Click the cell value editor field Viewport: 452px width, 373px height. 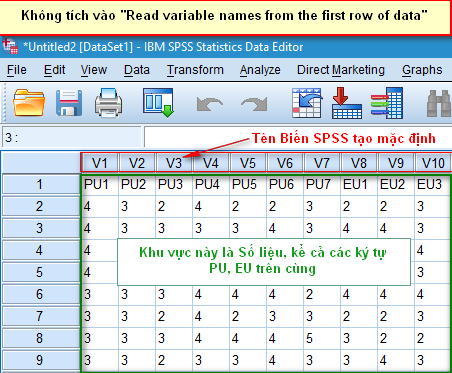coord(298,137)
